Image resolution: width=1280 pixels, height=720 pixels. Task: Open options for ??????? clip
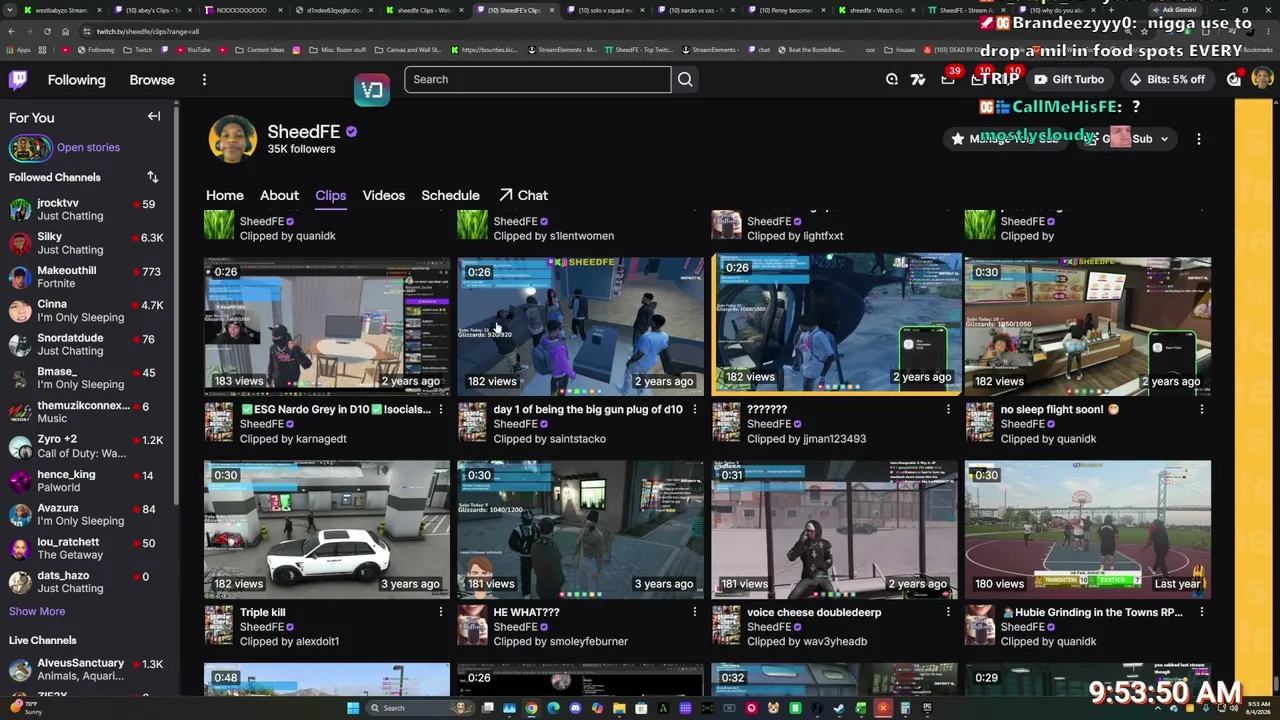948,409
